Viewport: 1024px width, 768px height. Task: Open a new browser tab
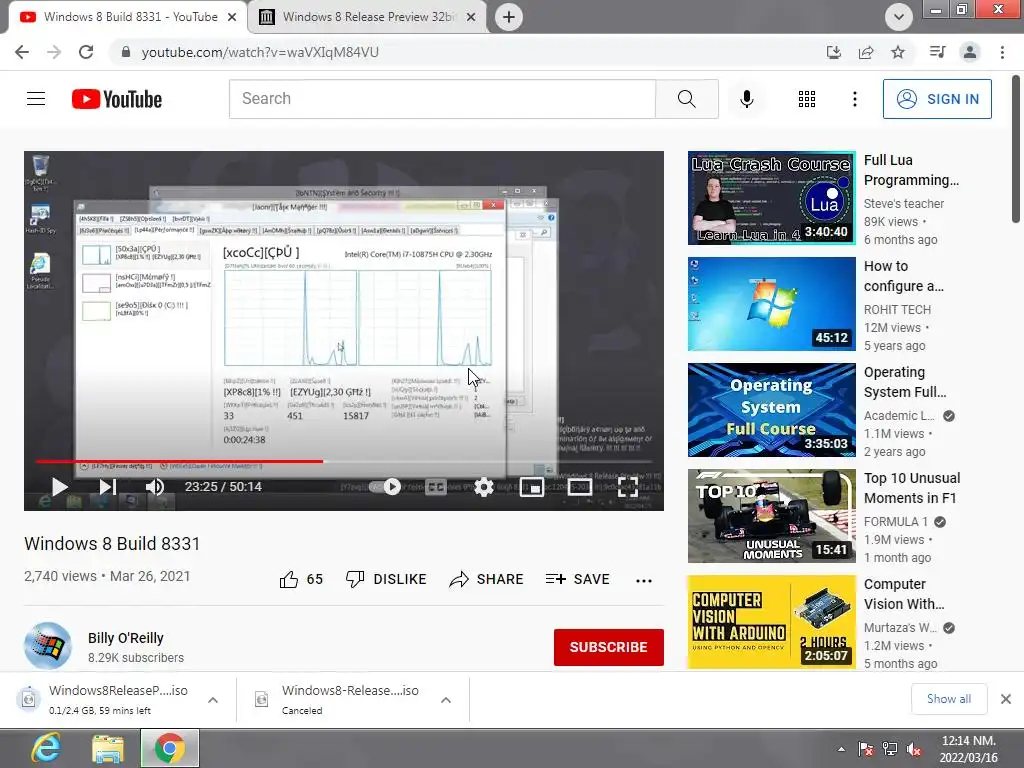[x=509, y=17]
